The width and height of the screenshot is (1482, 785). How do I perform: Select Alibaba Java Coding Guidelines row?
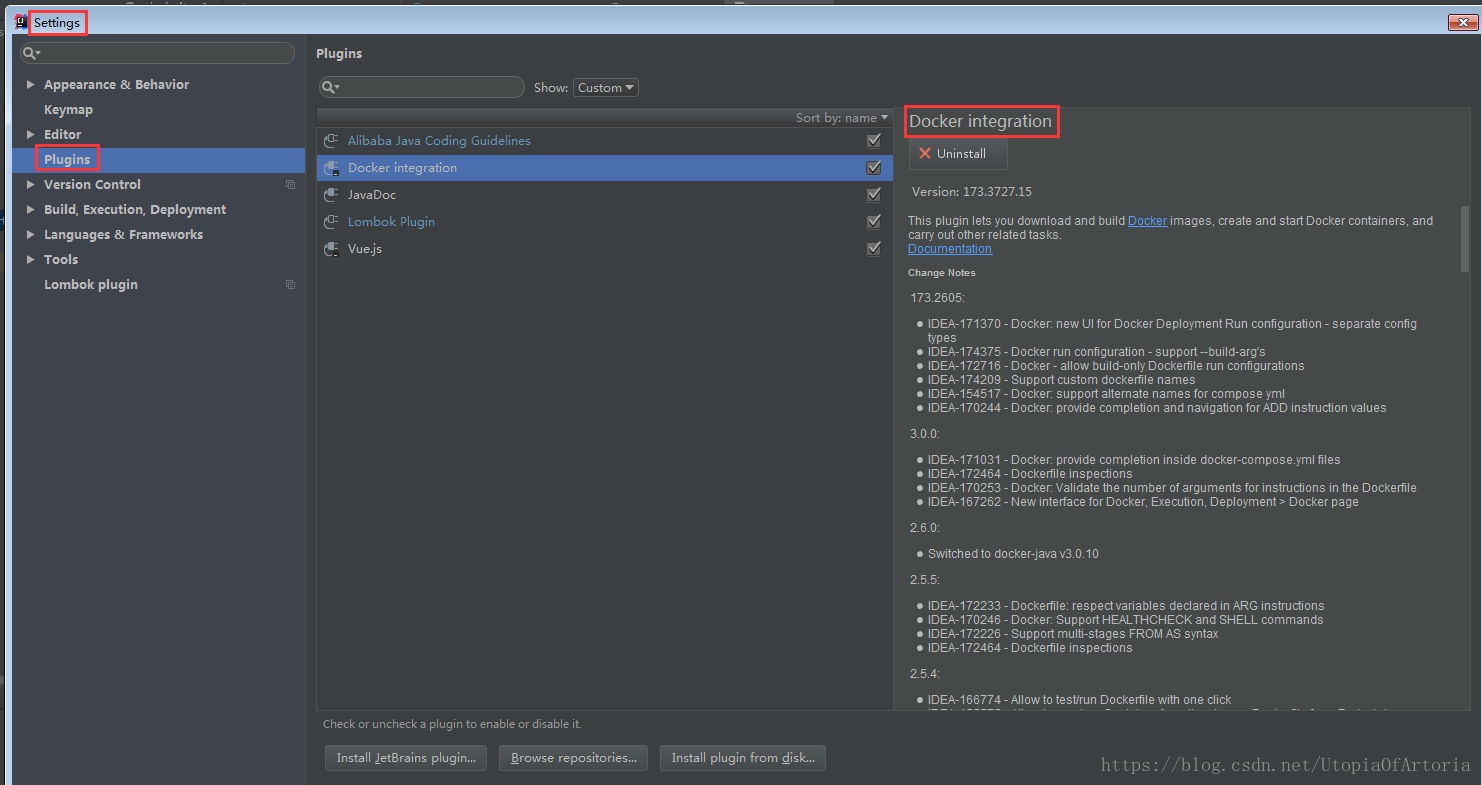(x=604, y=141)
